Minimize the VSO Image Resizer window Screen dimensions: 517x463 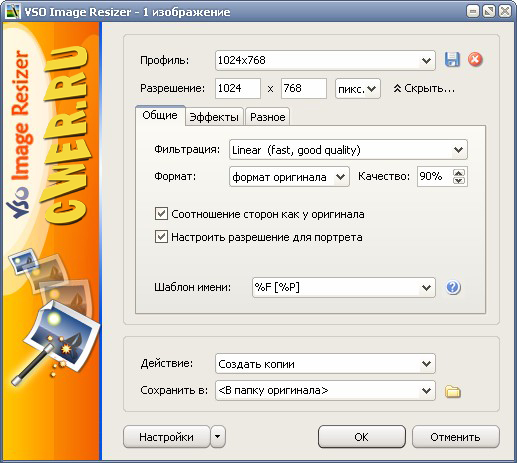pyautogui.click(x=473, y=12)
